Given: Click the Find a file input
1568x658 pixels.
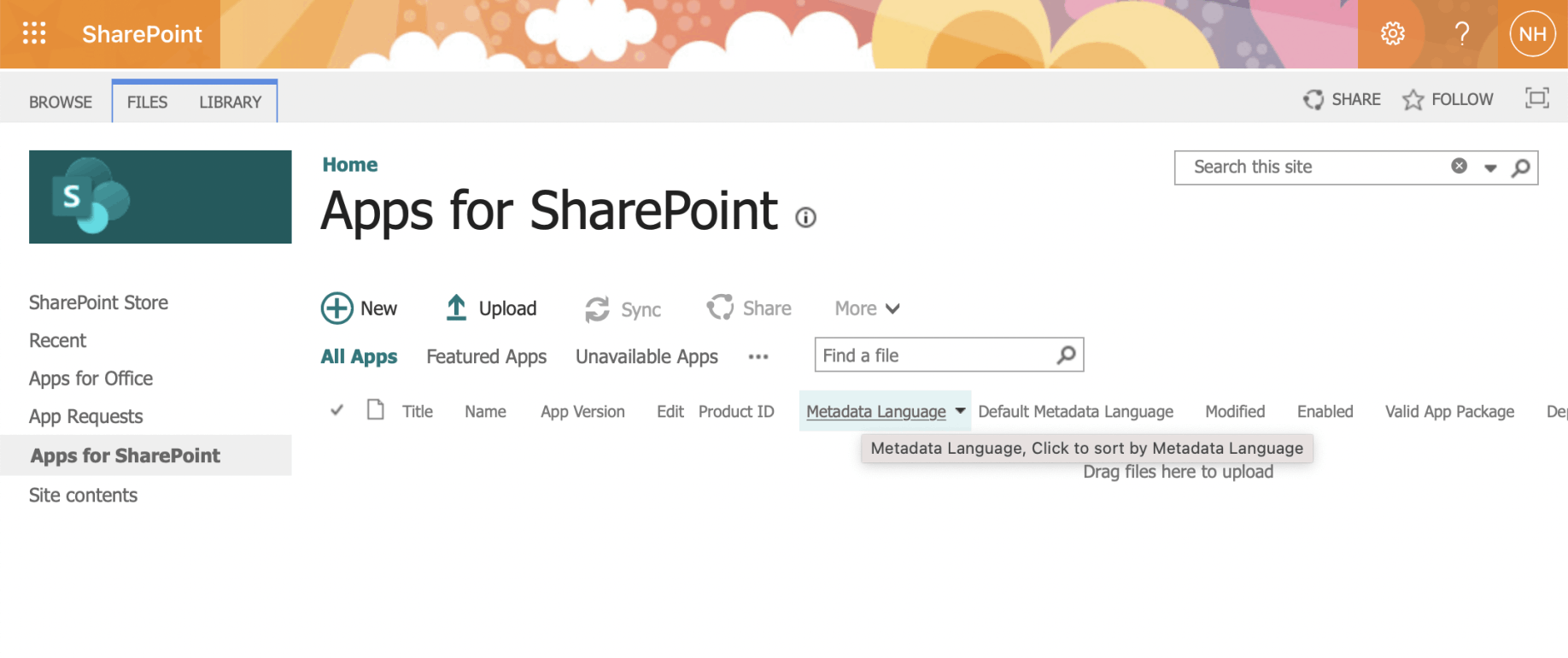Looking at the screenshot, I should [935, 355].
